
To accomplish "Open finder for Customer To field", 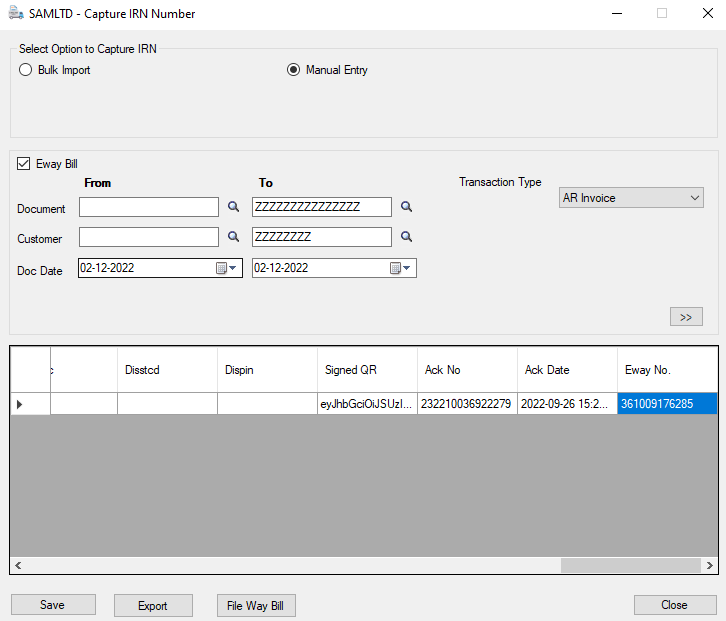I will [x=406, y=237].
